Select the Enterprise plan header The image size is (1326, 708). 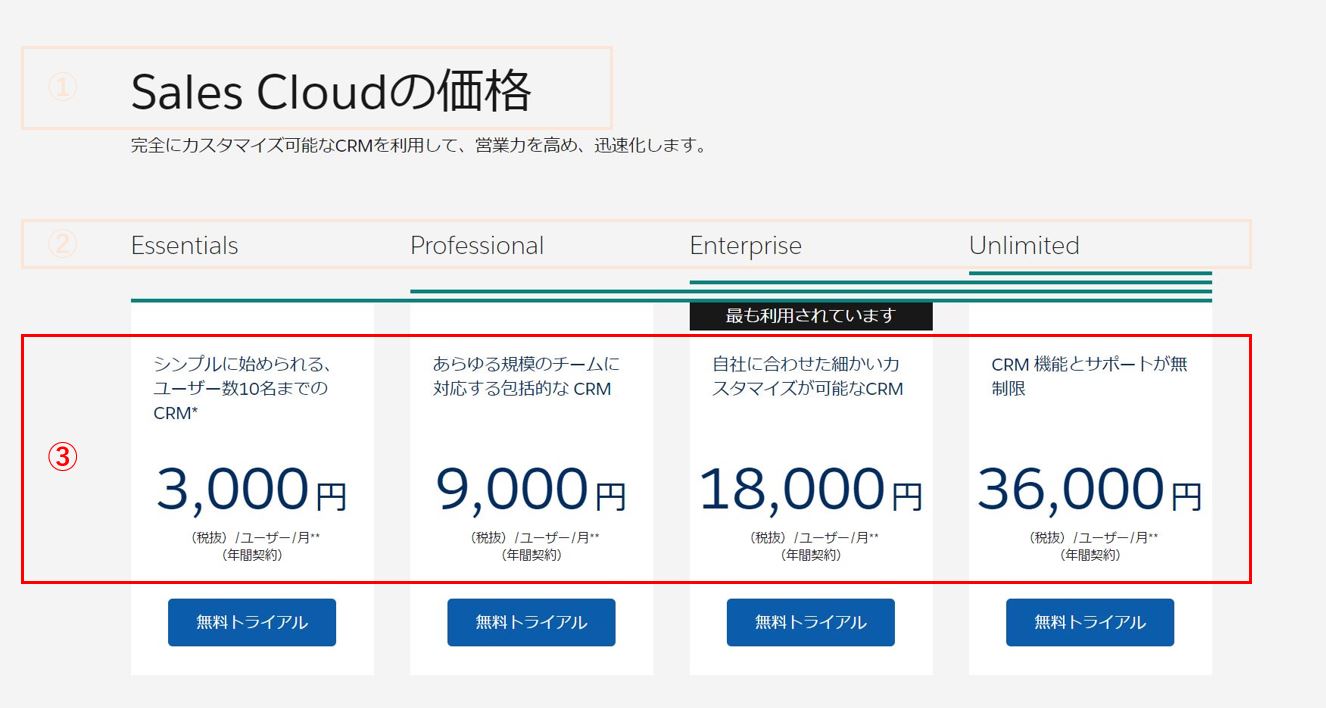coord(745,245)
